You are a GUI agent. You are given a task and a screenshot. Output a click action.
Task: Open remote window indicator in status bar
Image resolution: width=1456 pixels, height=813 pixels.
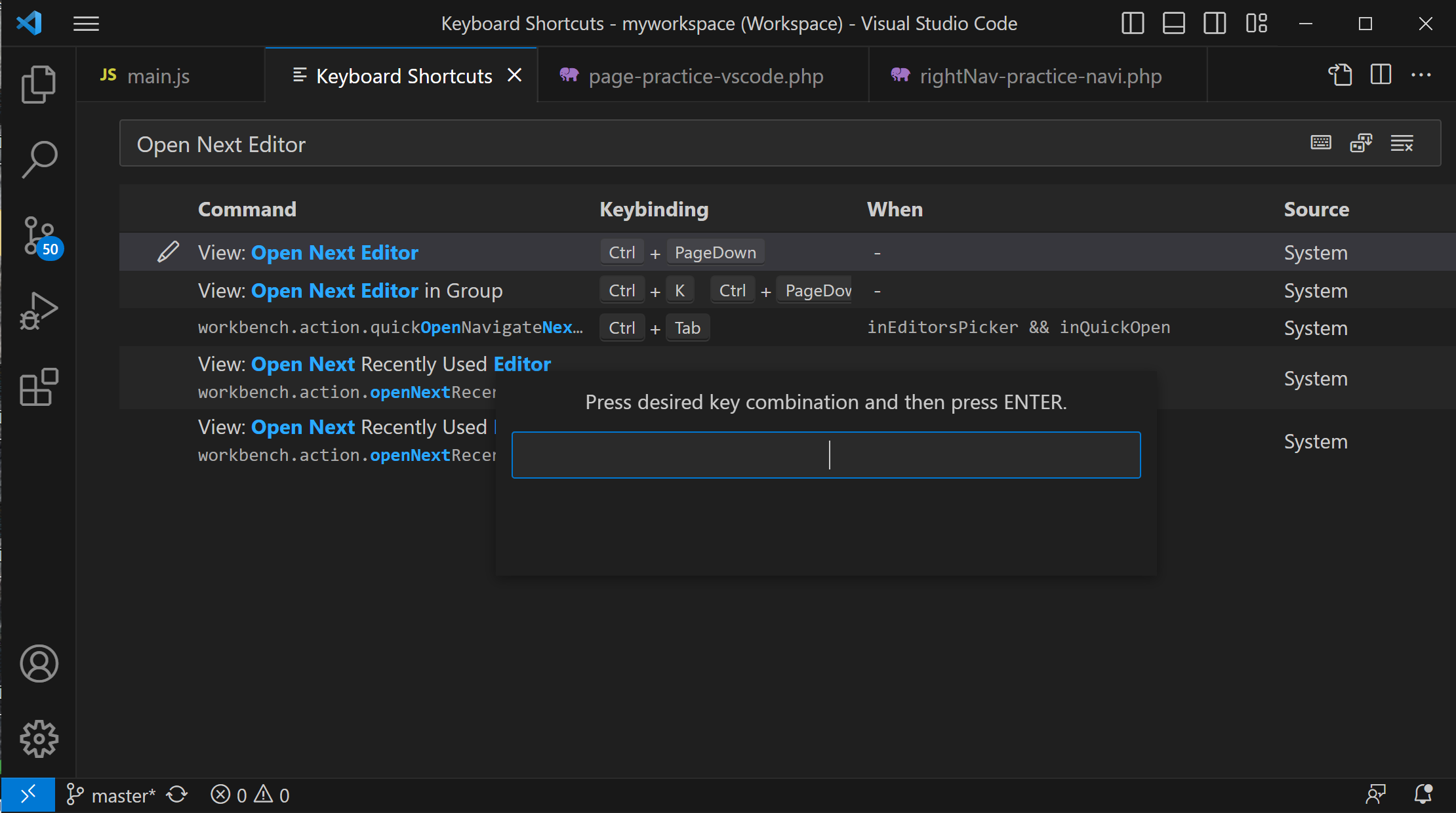point(28,795)
